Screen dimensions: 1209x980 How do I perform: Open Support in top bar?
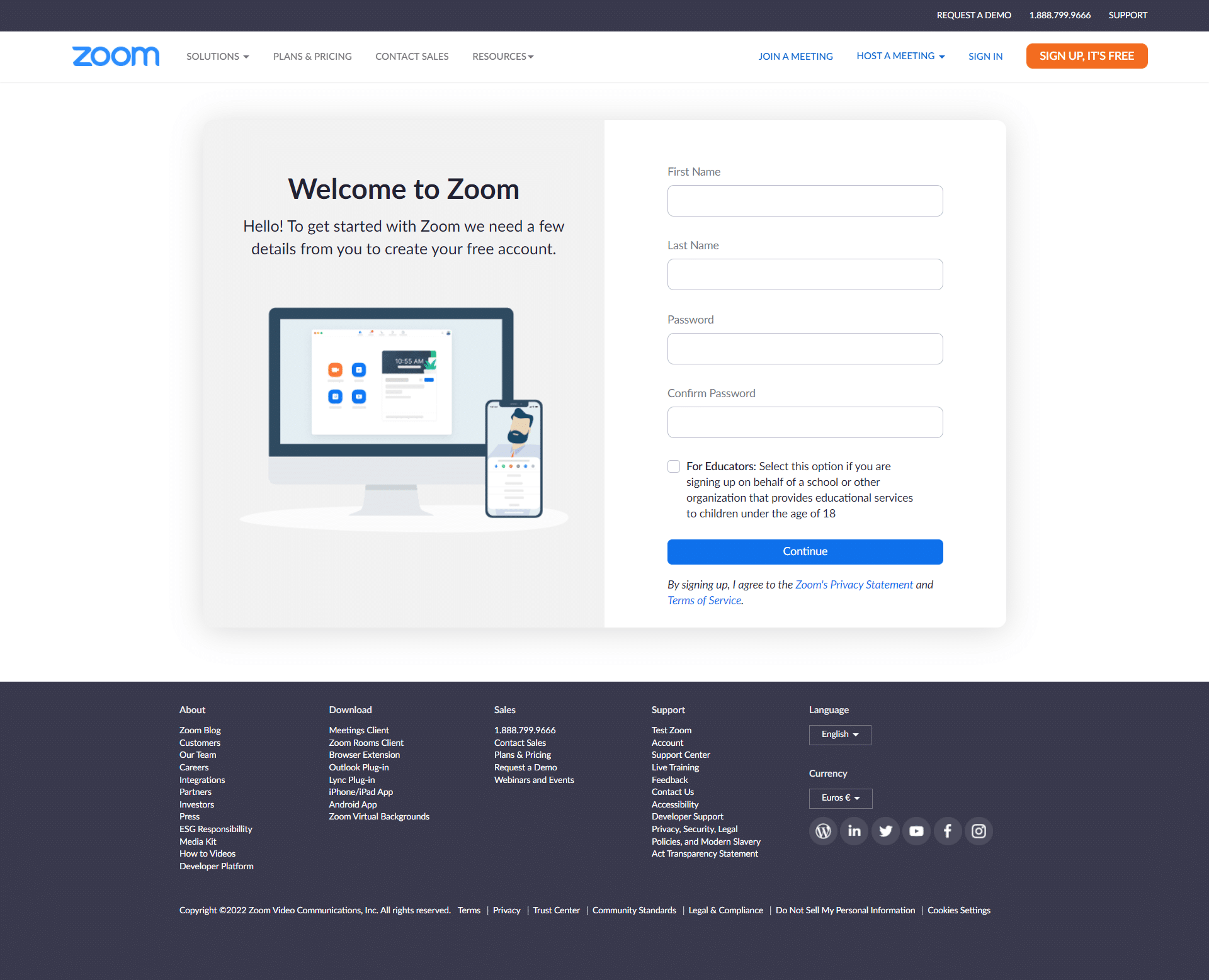(1128, 15)
